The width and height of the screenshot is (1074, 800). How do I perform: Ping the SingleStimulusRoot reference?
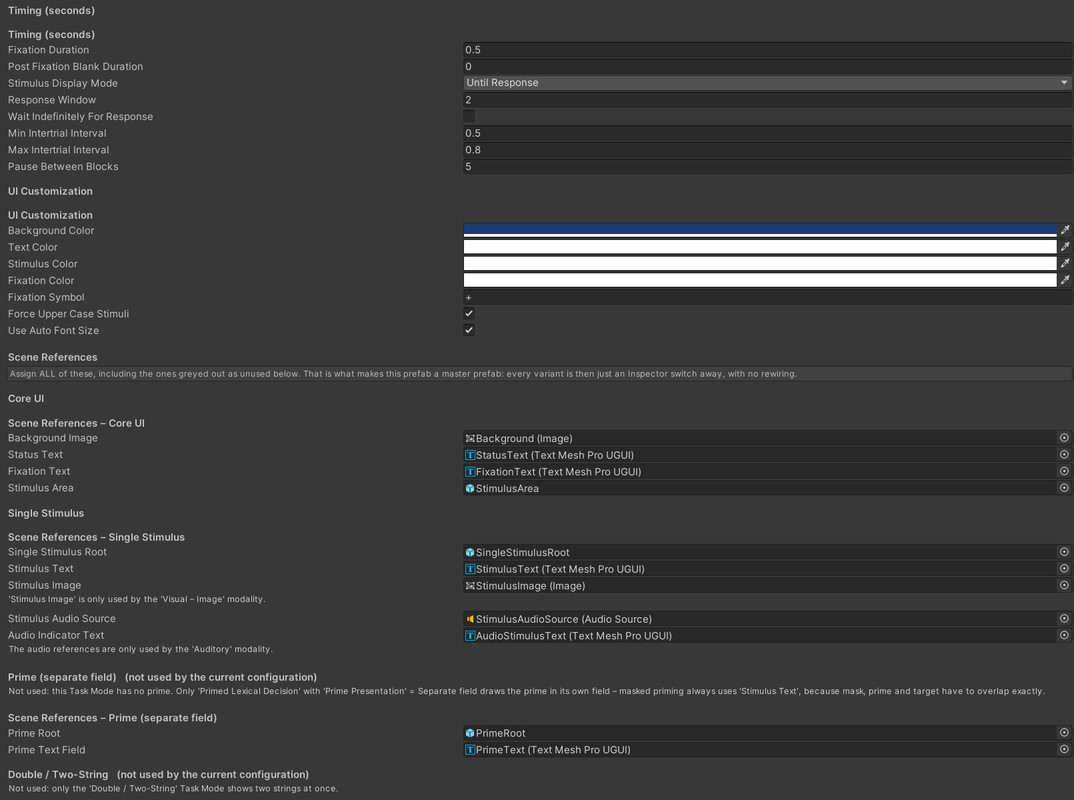tap(760, 553)
